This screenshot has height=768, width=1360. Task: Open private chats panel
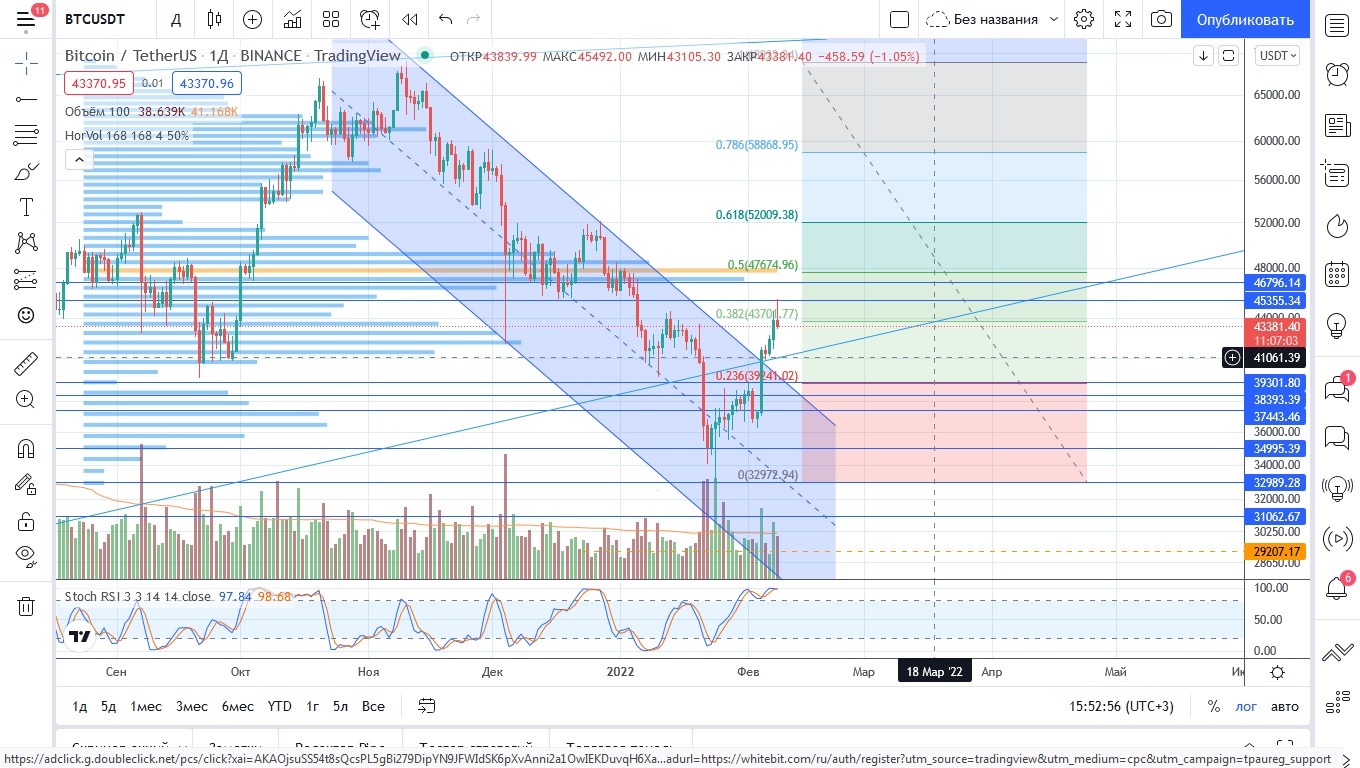(x=1337, y=437)
